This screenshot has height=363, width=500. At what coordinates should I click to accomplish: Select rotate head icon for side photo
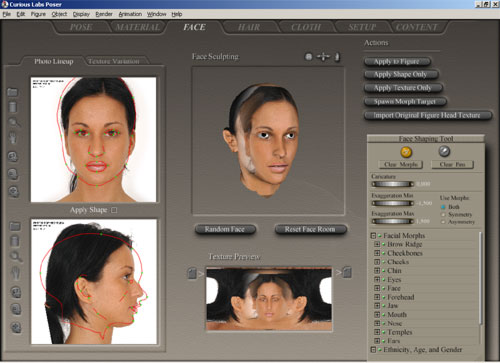coord(16,292)
